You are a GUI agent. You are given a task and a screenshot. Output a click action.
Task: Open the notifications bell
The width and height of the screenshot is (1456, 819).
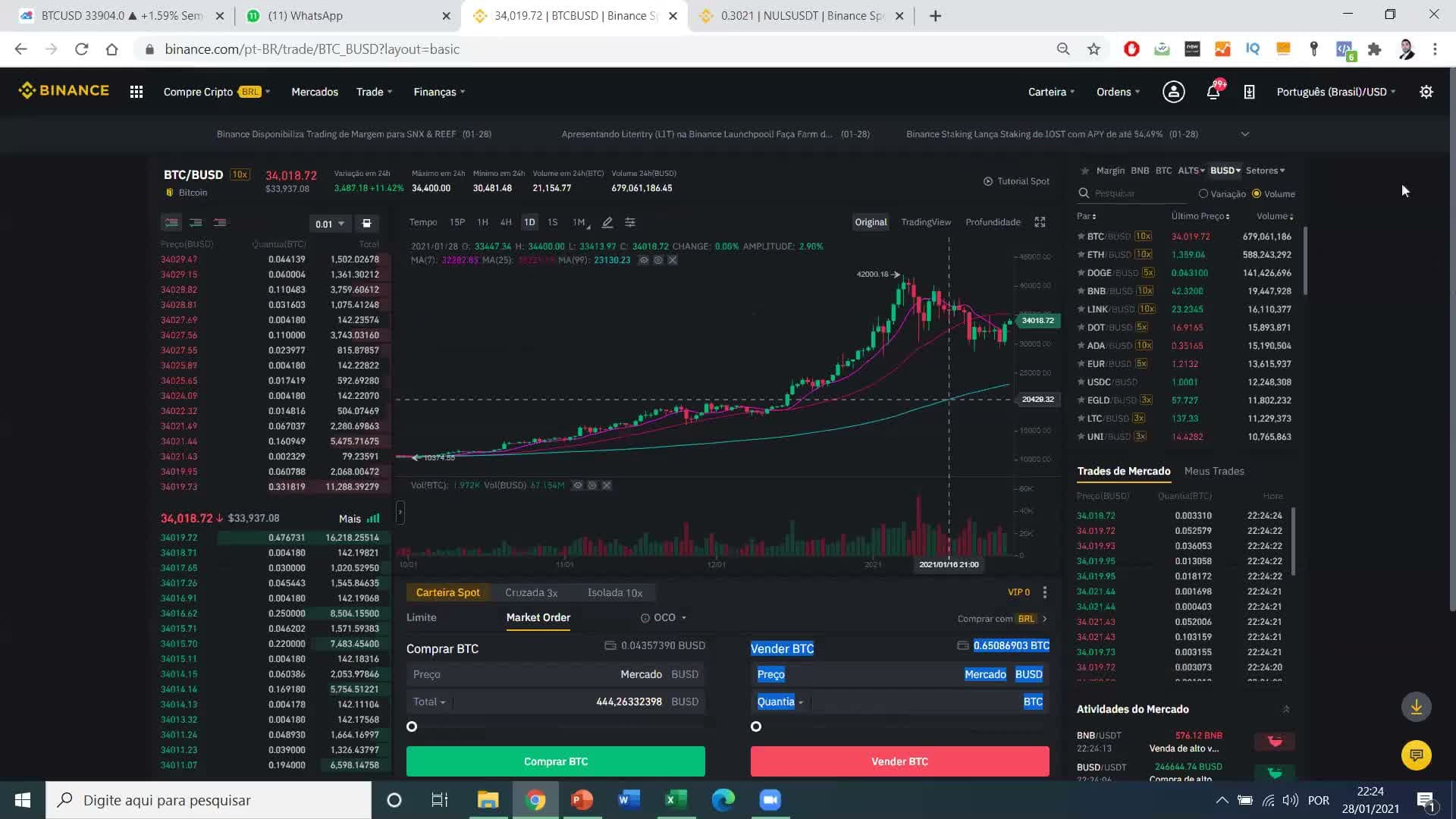(1213, 92)
